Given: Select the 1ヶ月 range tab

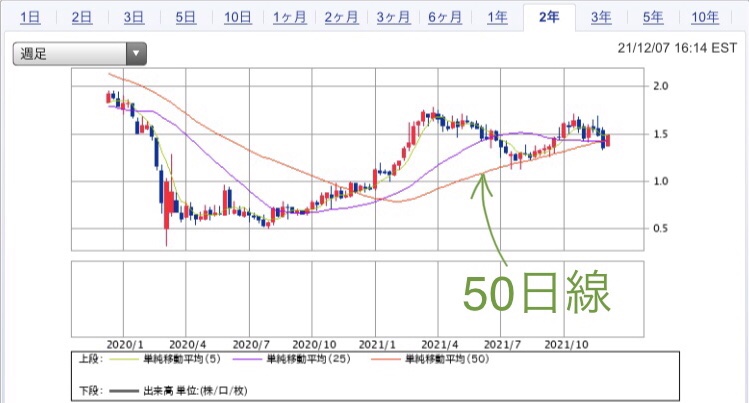Looking at the screenshot, I should coord(289,18).
